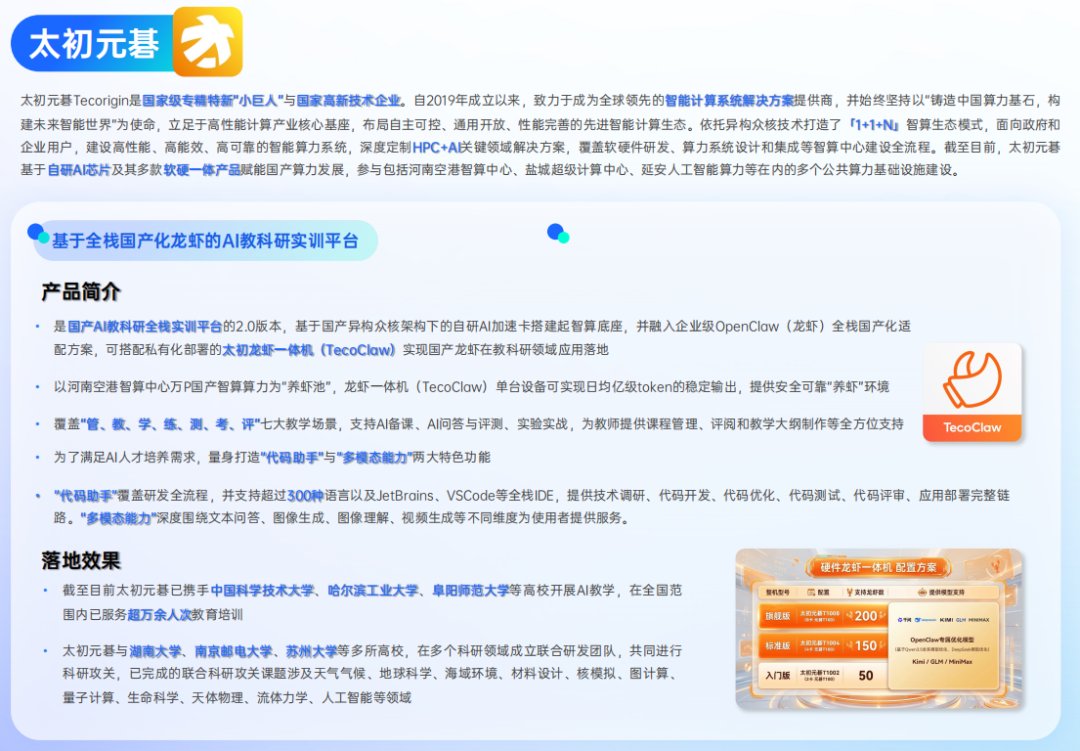Click the orange Tecorigin bird logo icon

click(x=207, y=41)
